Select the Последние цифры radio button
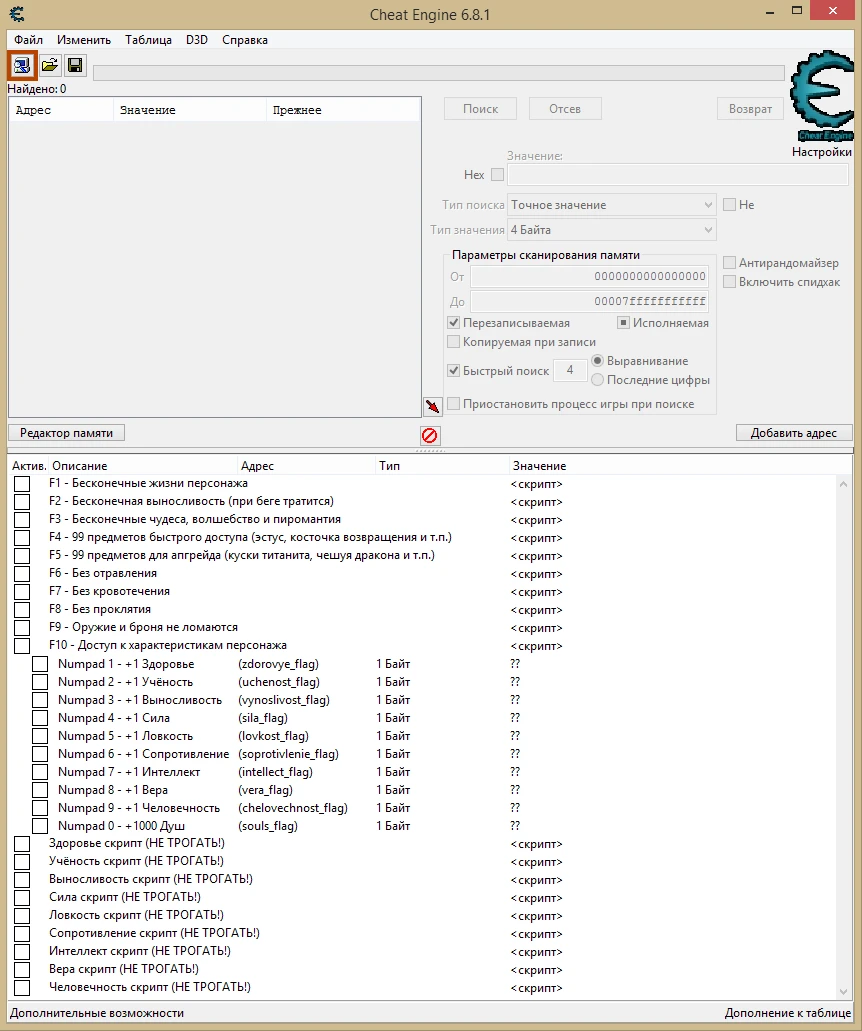Viewport: 862px width, 1031px height. pos(598,380)
